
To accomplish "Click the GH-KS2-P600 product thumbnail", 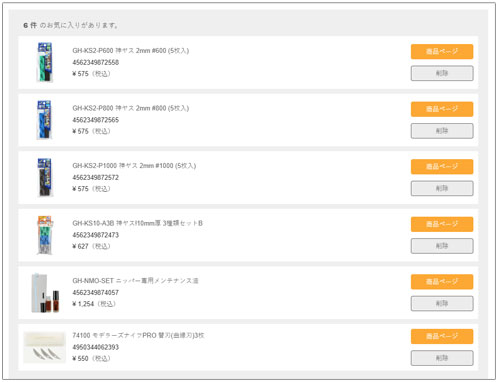I will tap(45, 62).
